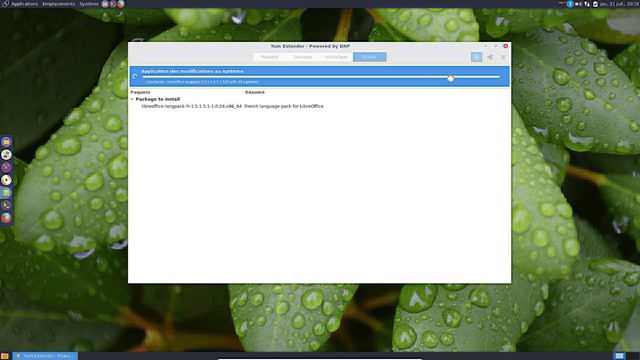
Task: Click the first icon at top of left dock
Action: [x=6, y=142]
